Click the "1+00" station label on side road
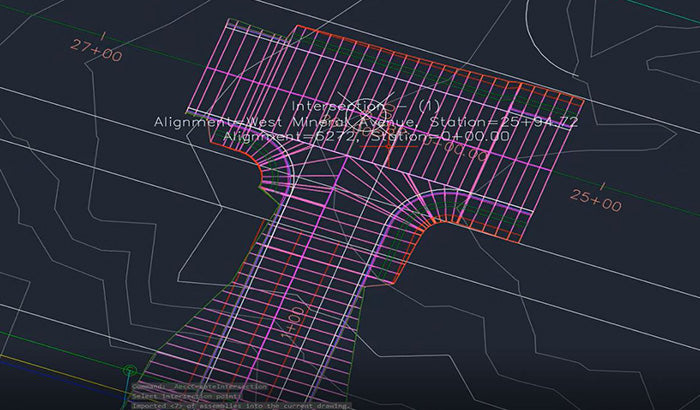The width and height of the screenshot is (700, 410). pyautogui.click(x=295, y=324)
